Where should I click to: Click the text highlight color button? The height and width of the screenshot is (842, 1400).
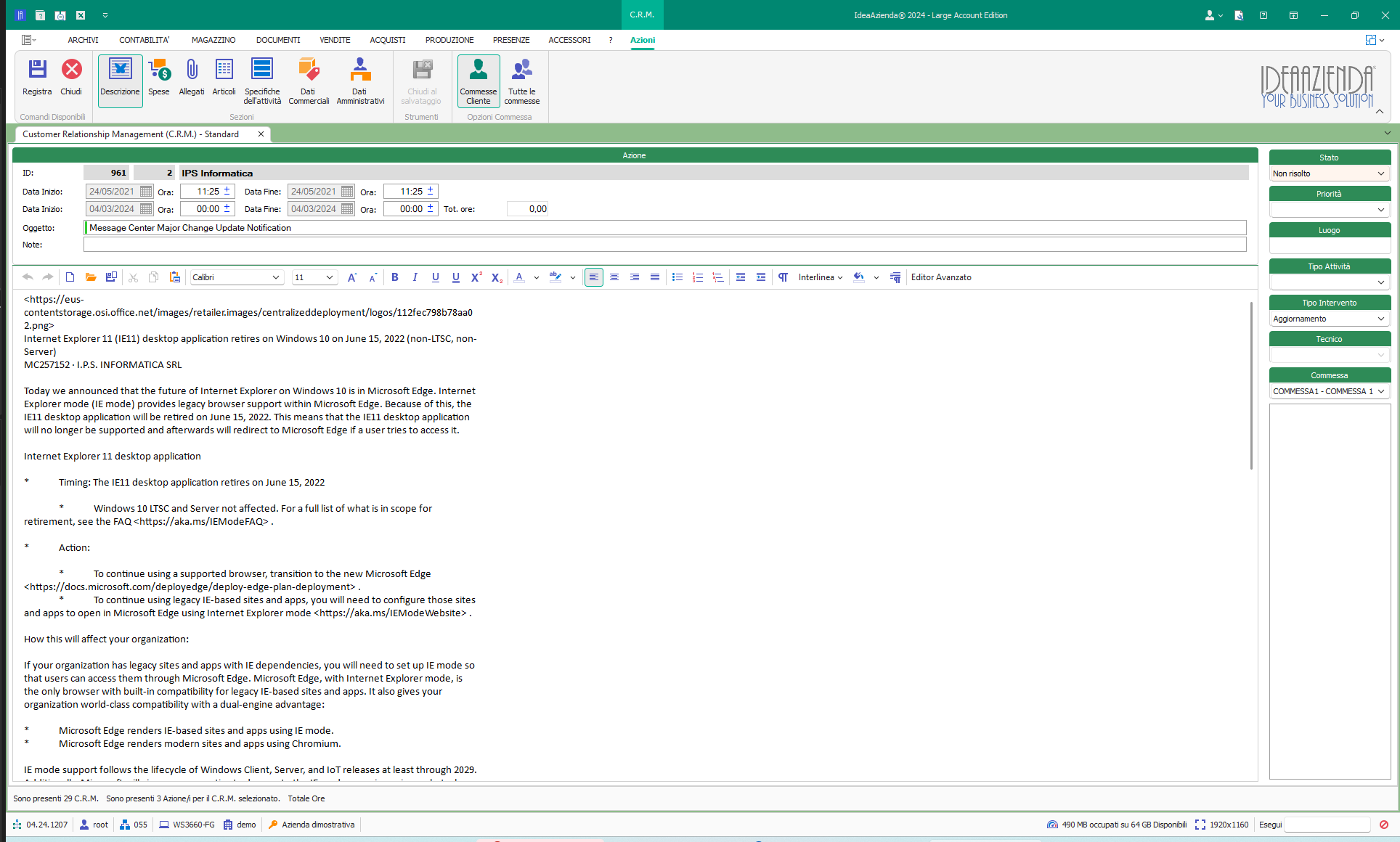[x=555, y=277]
